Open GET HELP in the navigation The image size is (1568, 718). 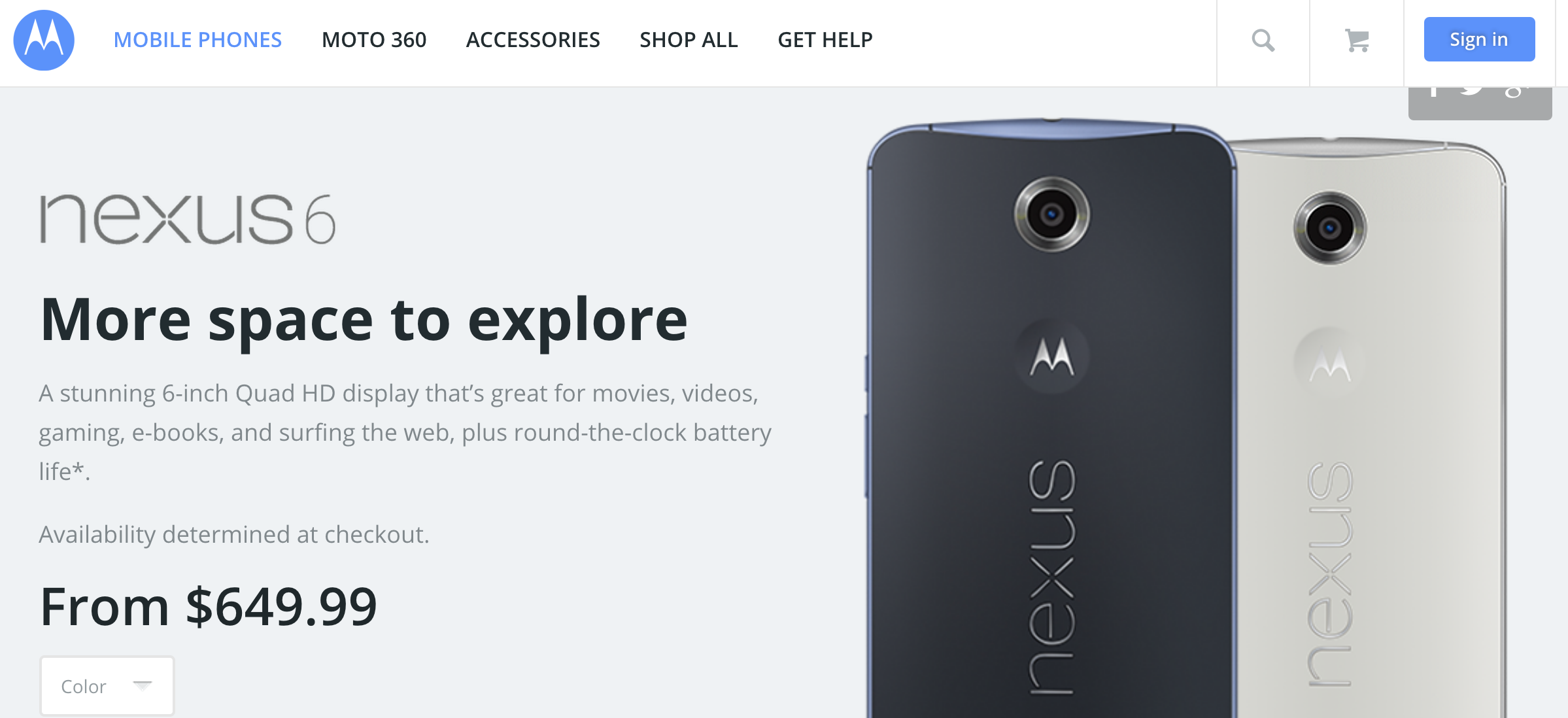(x=825, y=40)
